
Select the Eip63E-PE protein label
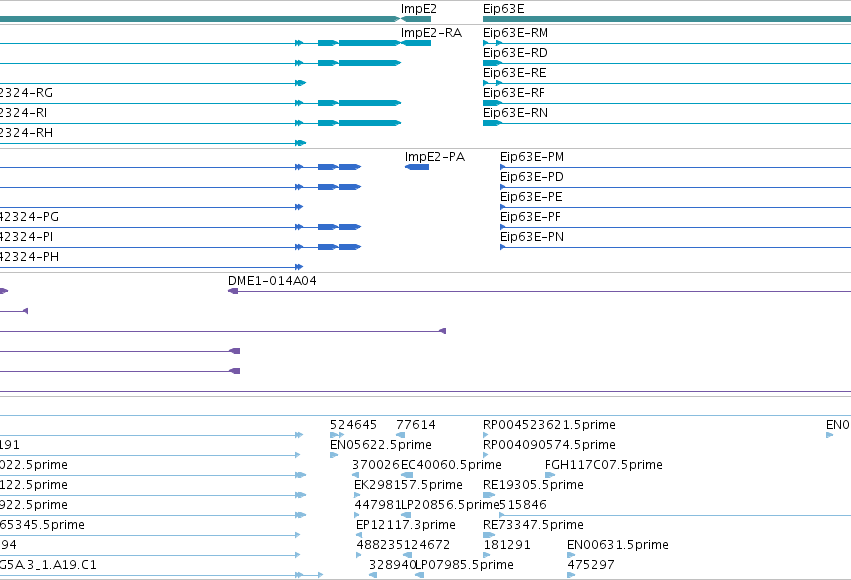coord(531,197)
